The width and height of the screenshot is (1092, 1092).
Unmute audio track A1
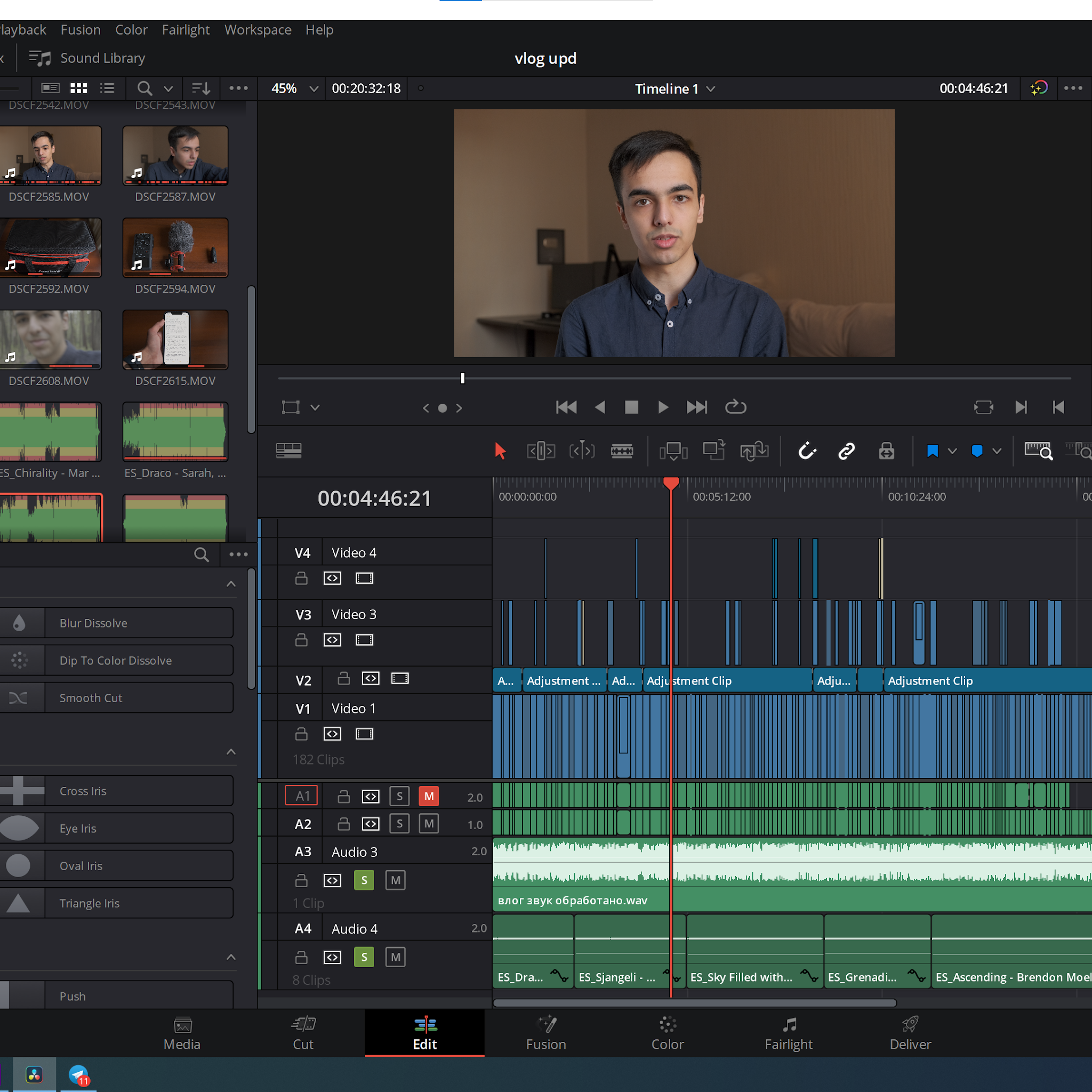[429, 796]
